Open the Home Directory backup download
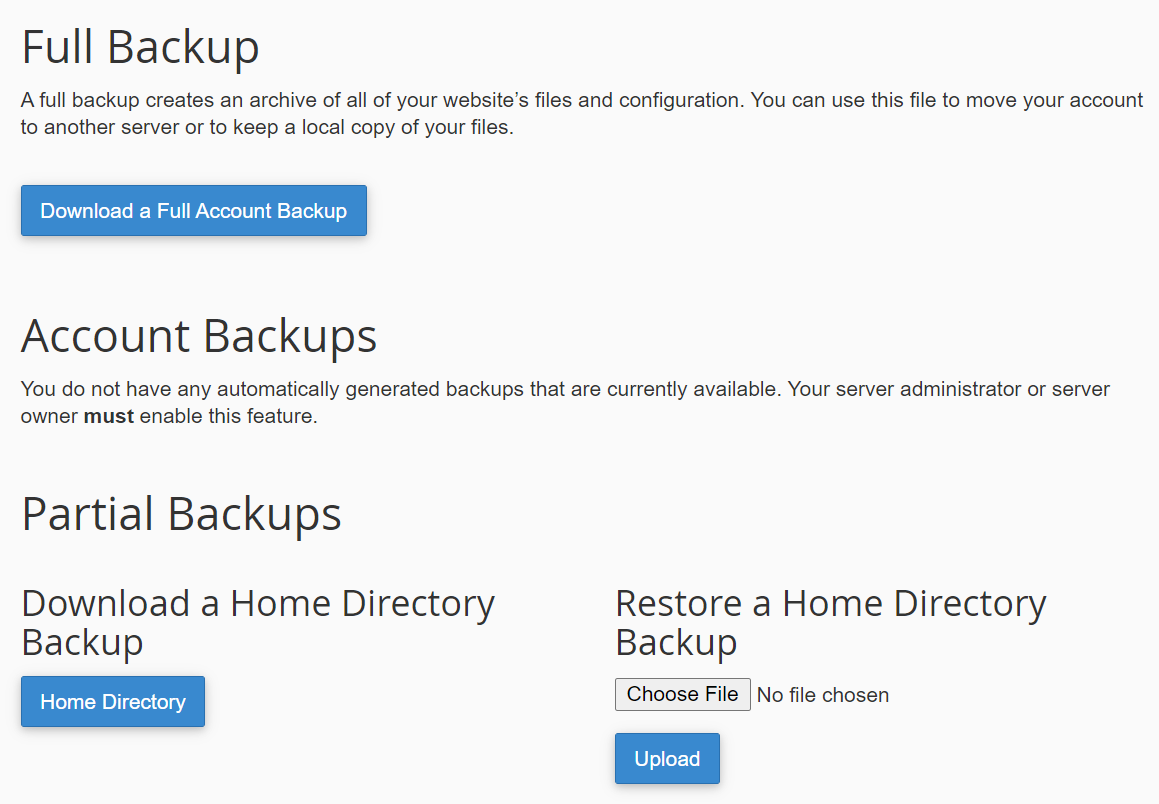 tap(113, 701)
